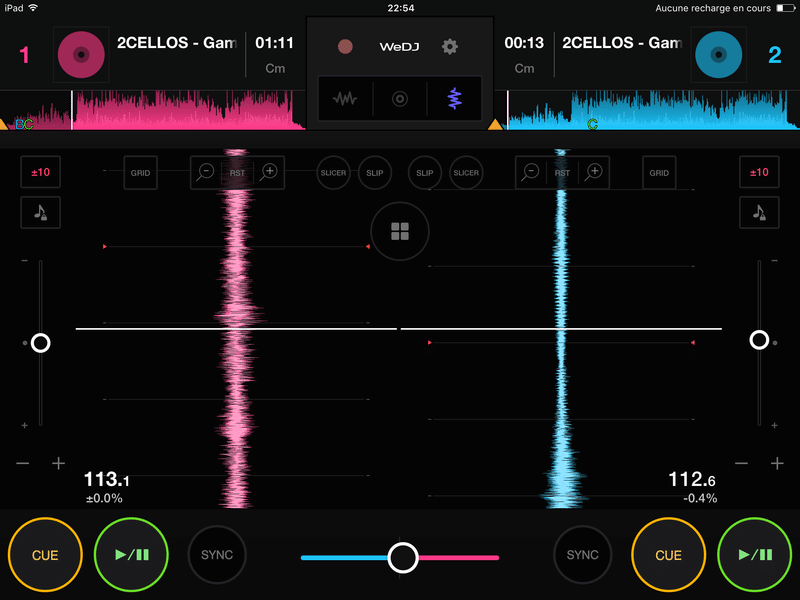The width and height of the screenshot is (800, 600).
Task: Tap deck number 2 label
Action: (x=774, y=55)
